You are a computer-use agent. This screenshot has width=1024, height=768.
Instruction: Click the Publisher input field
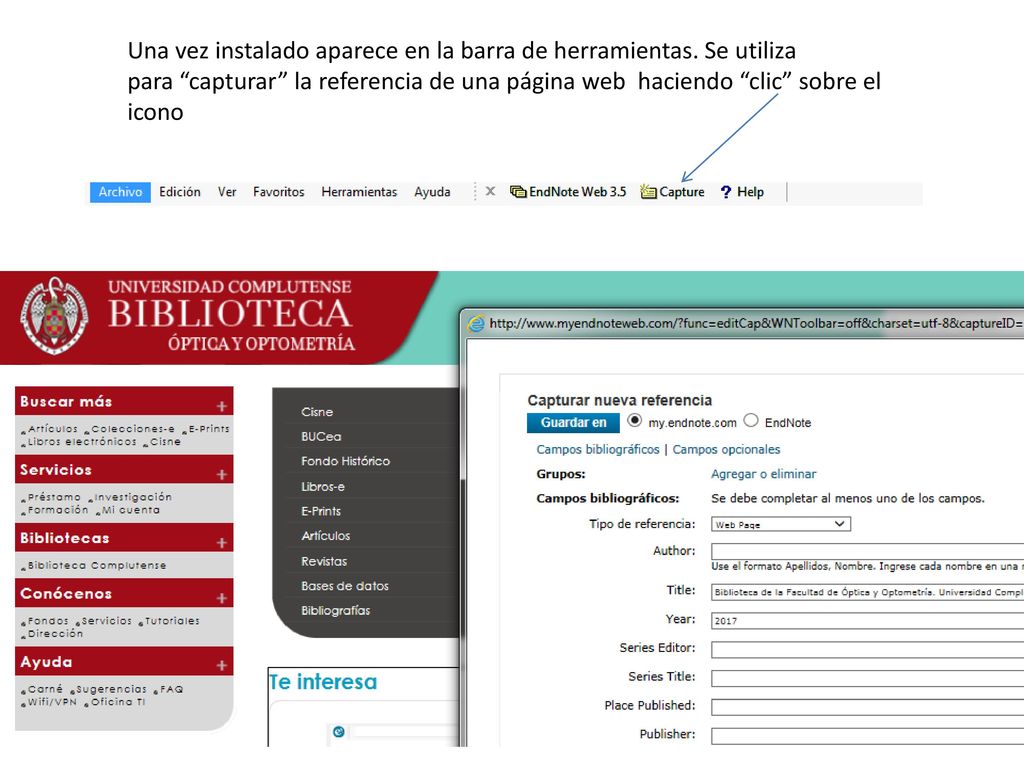[x=867, y=736]
